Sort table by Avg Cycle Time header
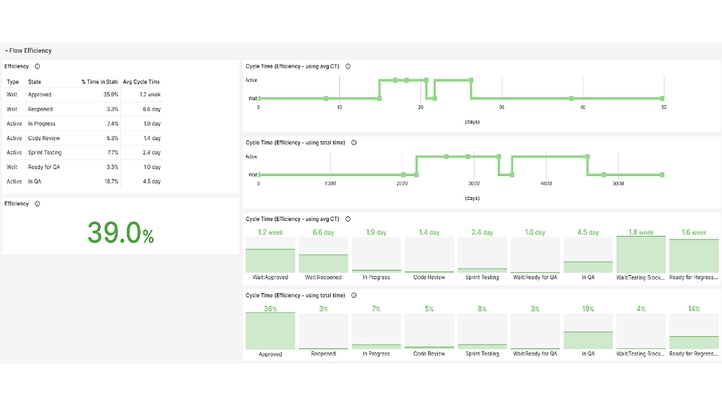The width and height of the screenshot is (722, 406). pyautogui.click(x=141, y=81)
